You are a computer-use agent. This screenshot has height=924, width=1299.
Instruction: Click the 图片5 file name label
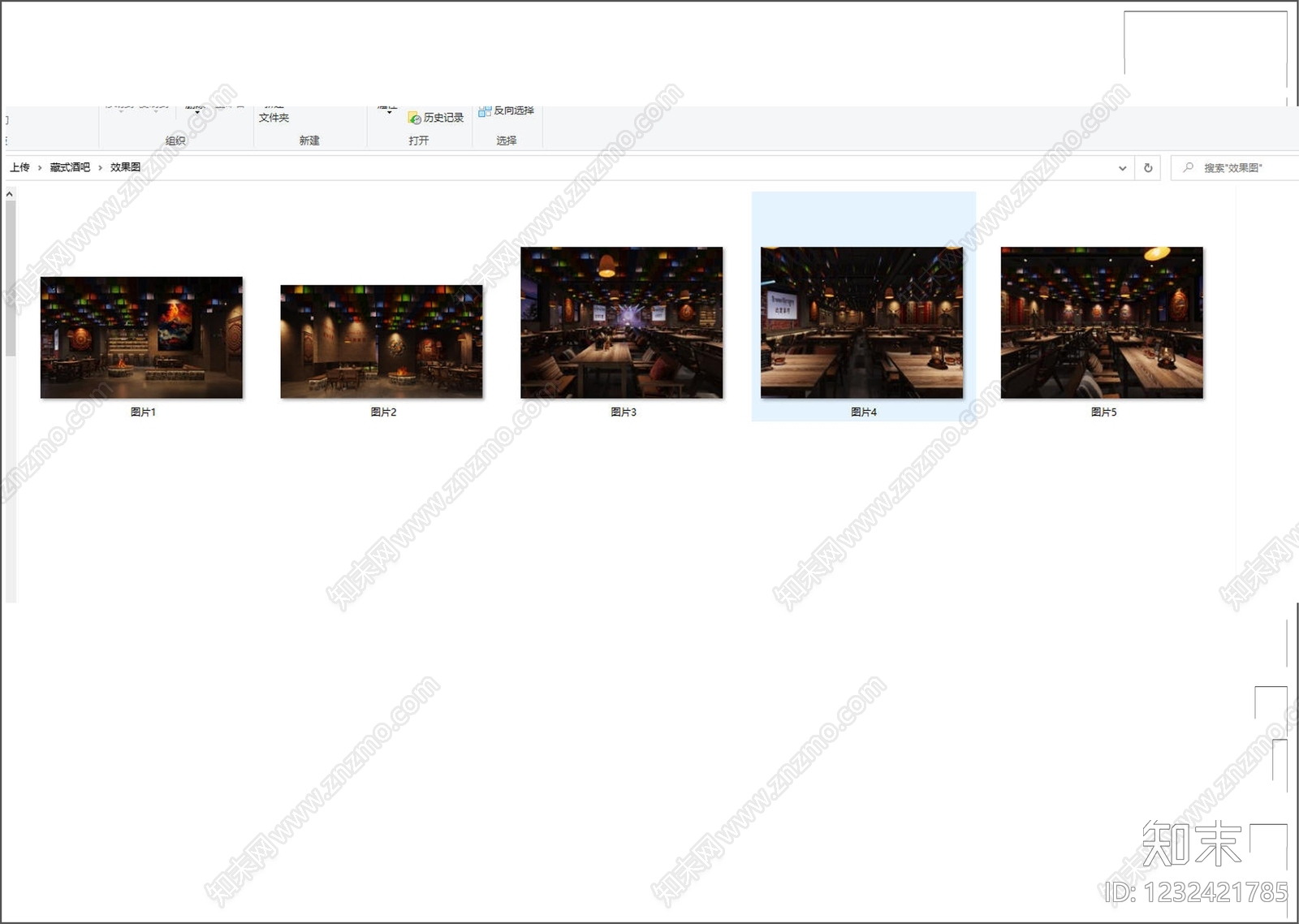click(x=1104, y=412)
